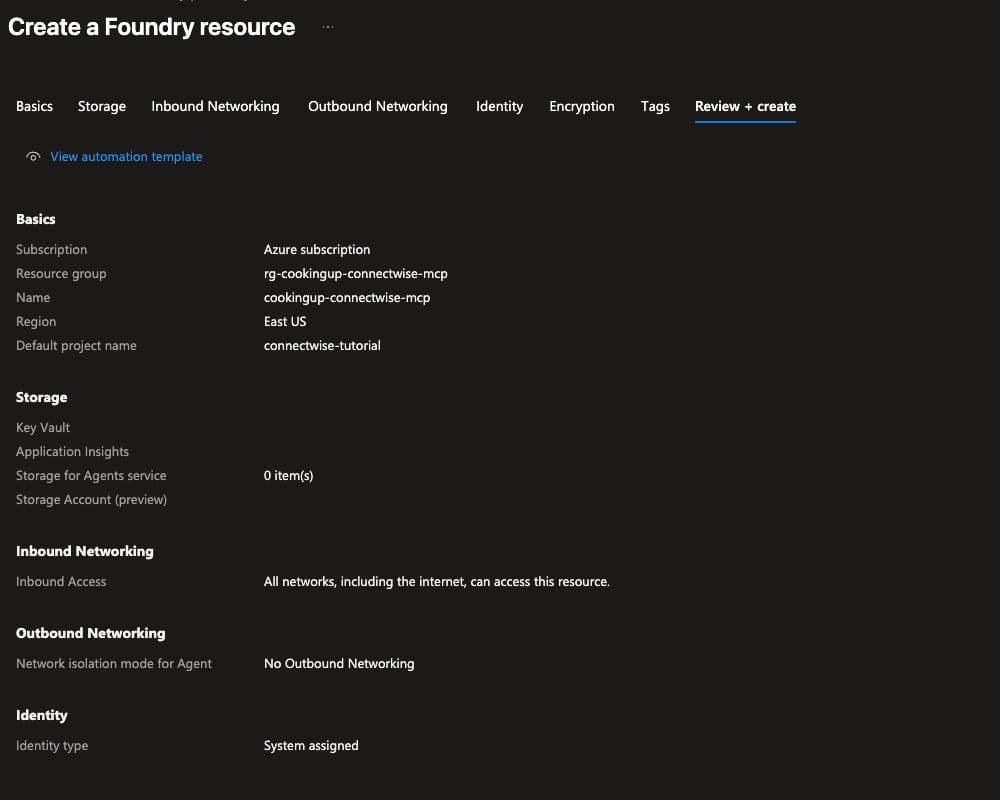Click the 'Subscription' label
Screen dimensions: 1000x800
pyautogui.click(x=52, y=249)
